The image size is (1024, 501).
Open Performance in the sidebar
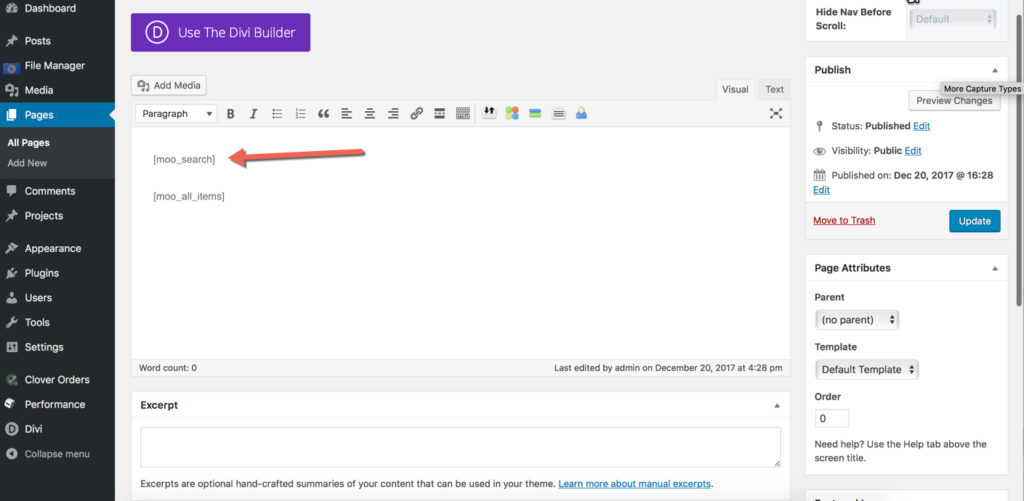(x=57, y=404)
